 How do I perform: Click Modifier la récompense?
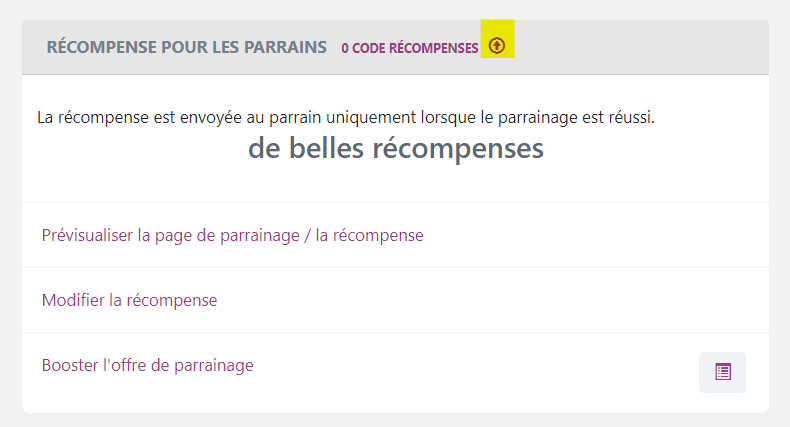pos(129,300)
